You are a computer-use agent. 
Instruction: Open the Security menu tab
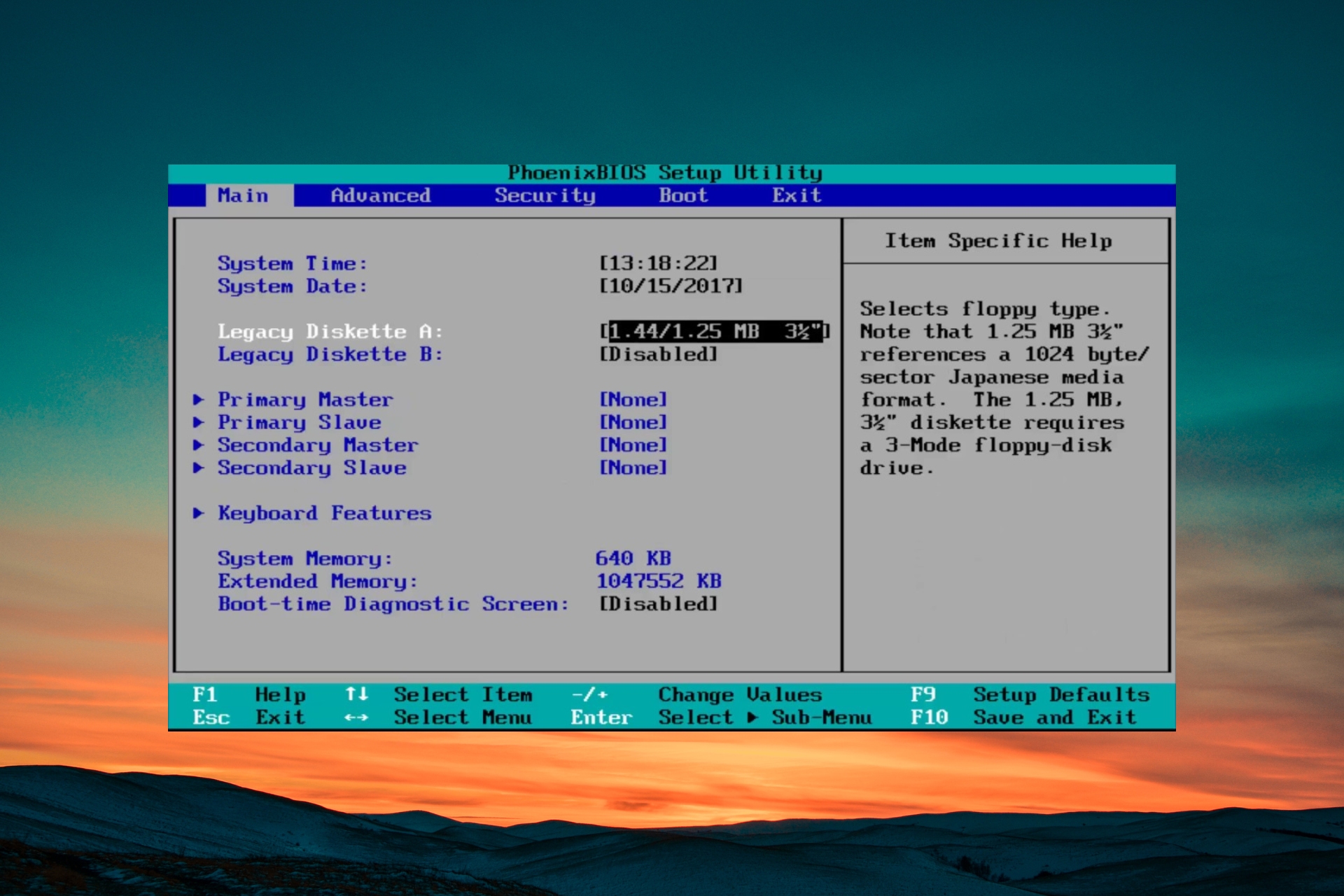coord(545,195)
